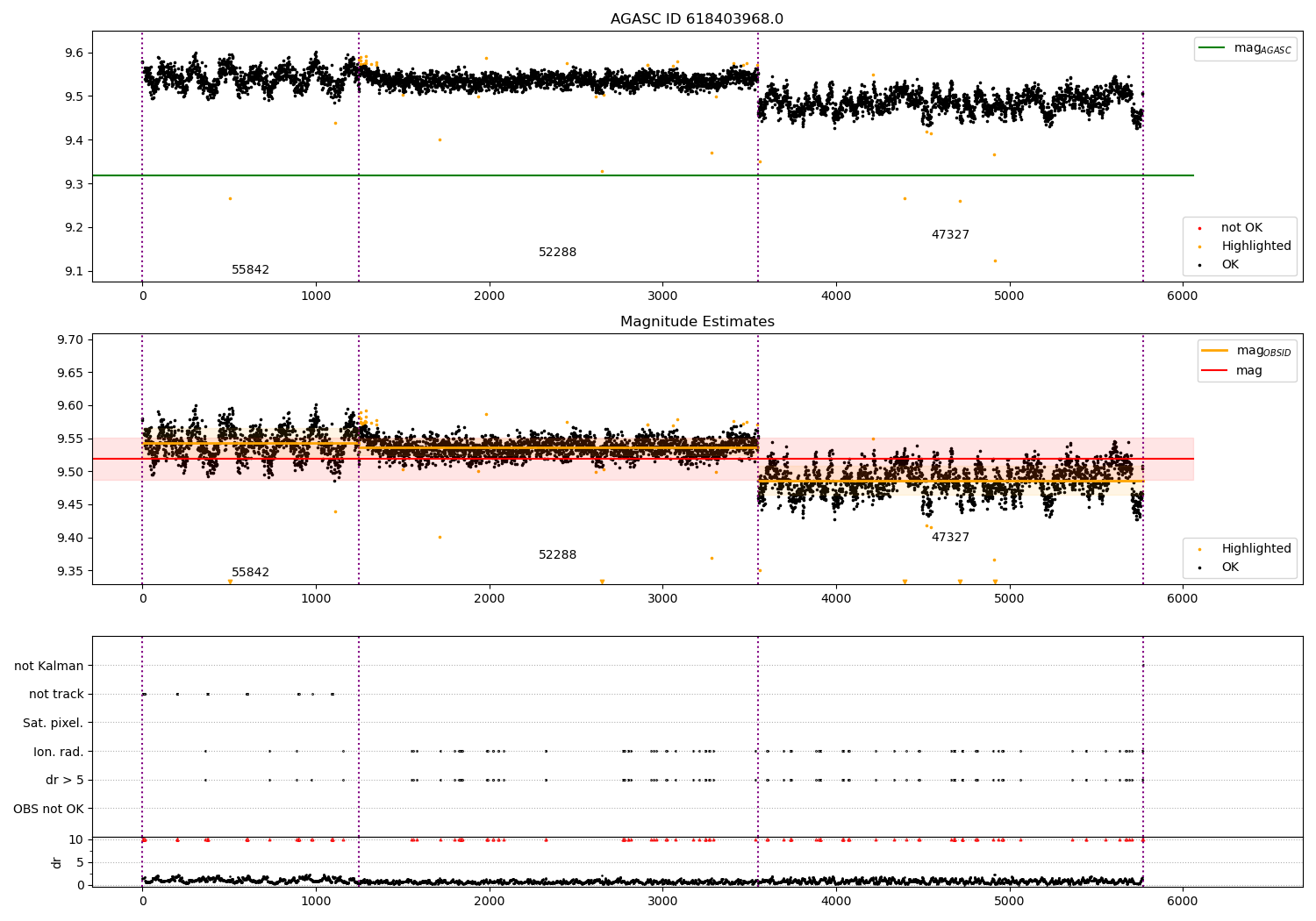Click the 'dr > 5' row label
The image size is (1316, 921).
pos(65,781)
